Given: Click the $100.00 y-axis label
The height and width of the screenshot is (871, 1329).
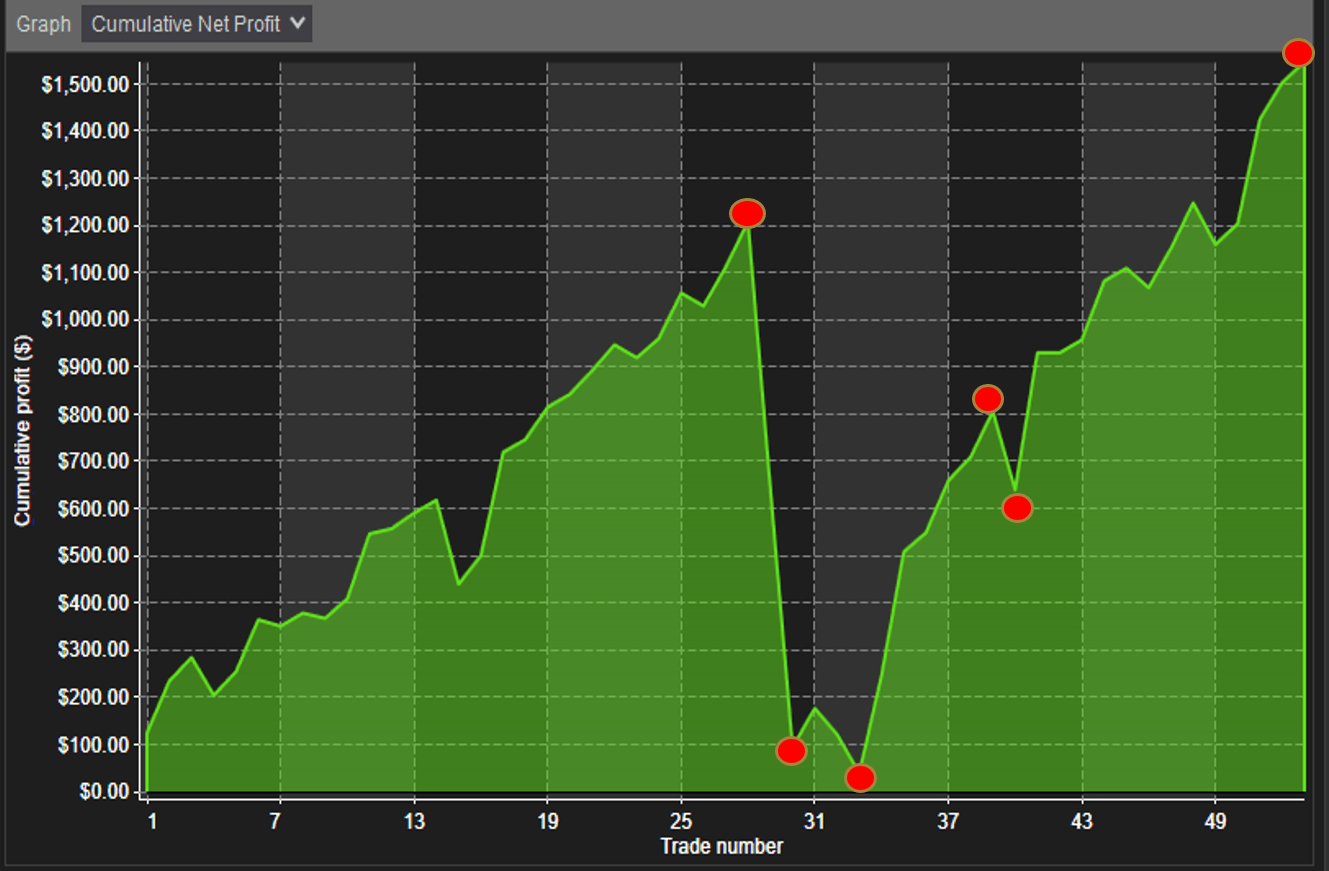Looking at the screenshot, I should 93,745.
